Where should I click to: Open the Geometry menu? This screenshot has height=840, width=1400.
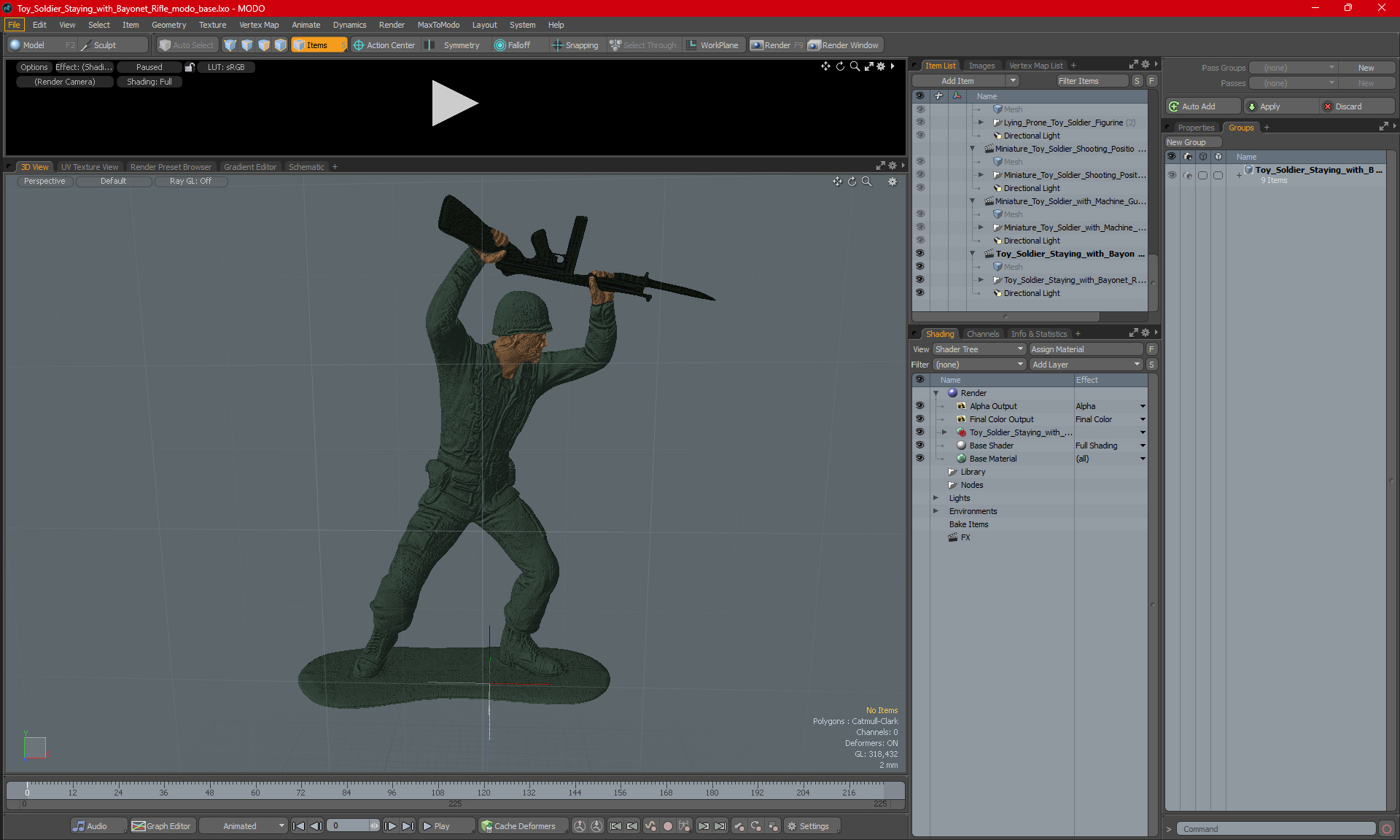[169, 25]
